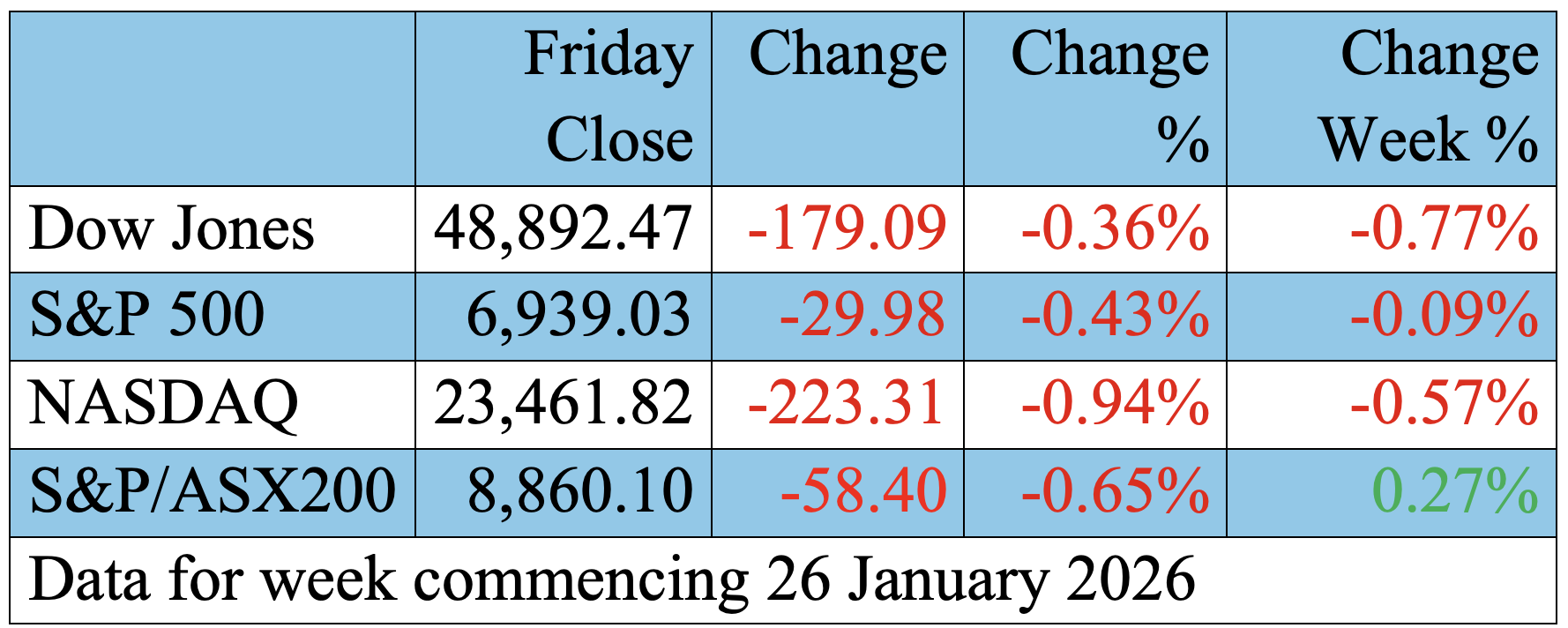Select the -0.94% NASDAQ cell
This screenshot has width=1568, height=628.
[1115, 404]
